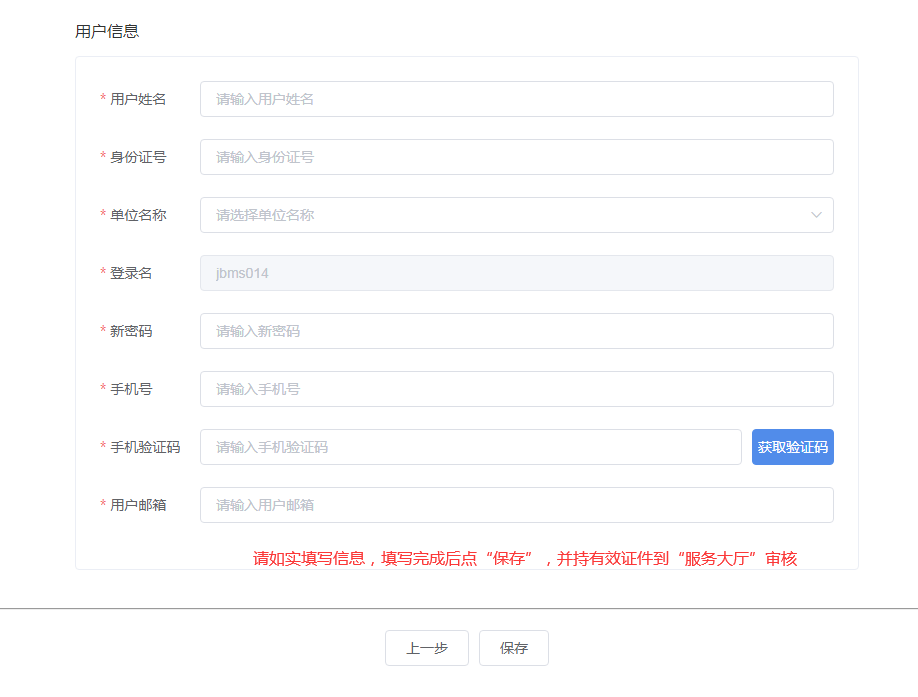Click the 用户姓名 field label
Screen dimensions: 918x697
137,99
